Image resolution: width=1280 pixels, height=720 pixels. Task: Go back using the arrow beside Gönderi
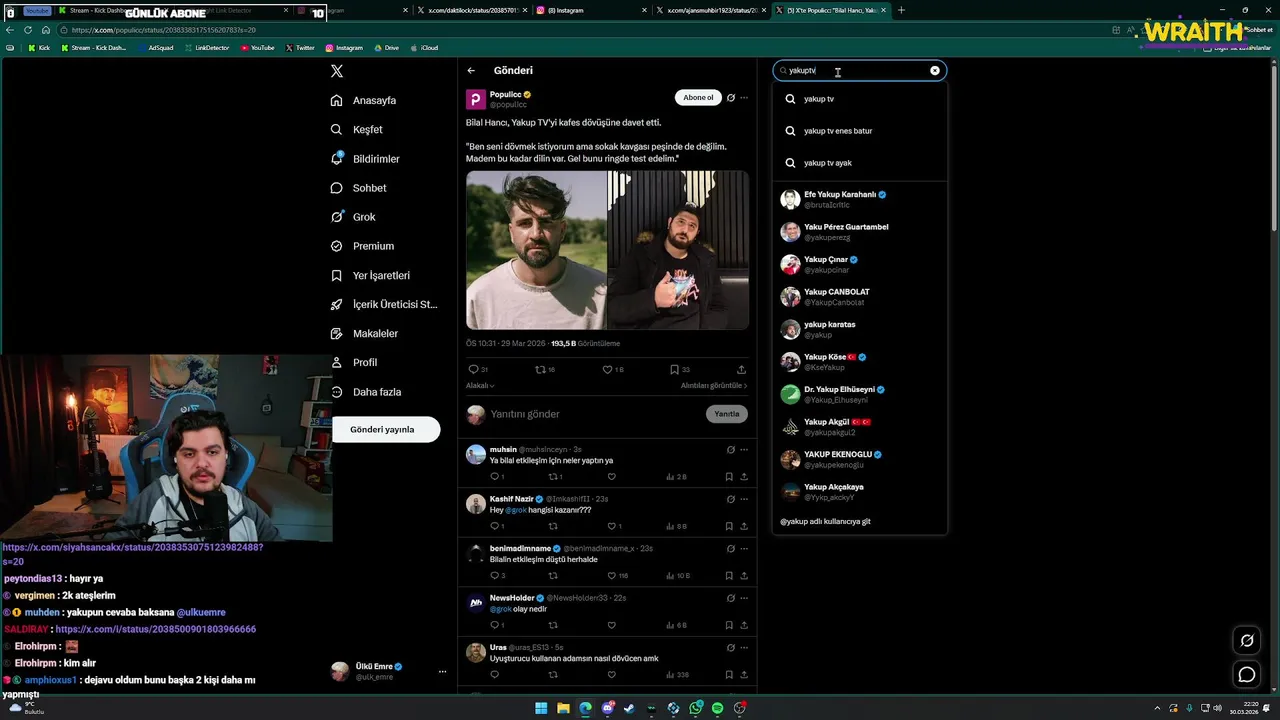(471, 71)
